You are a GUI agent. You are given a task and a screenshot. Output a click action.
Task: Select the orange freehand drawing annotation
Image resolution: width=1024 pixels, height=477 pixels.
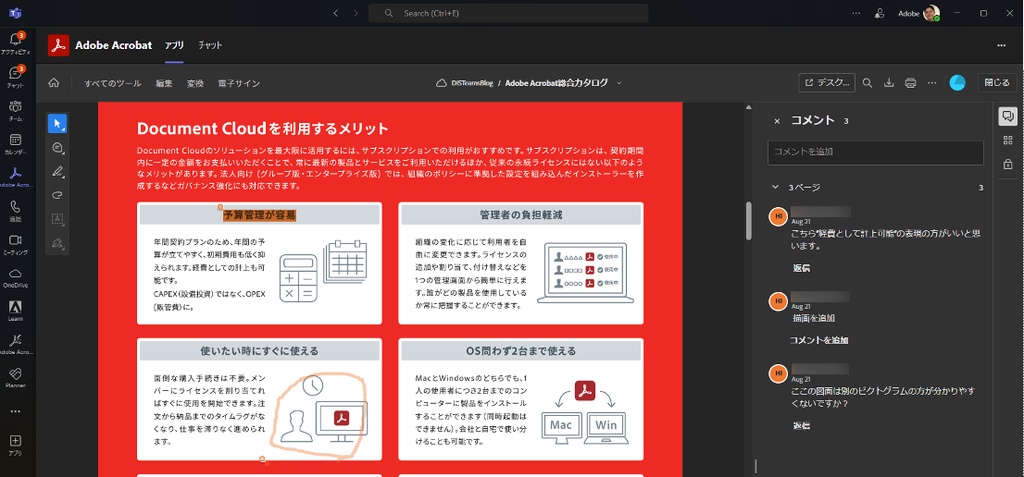point(317,415)
